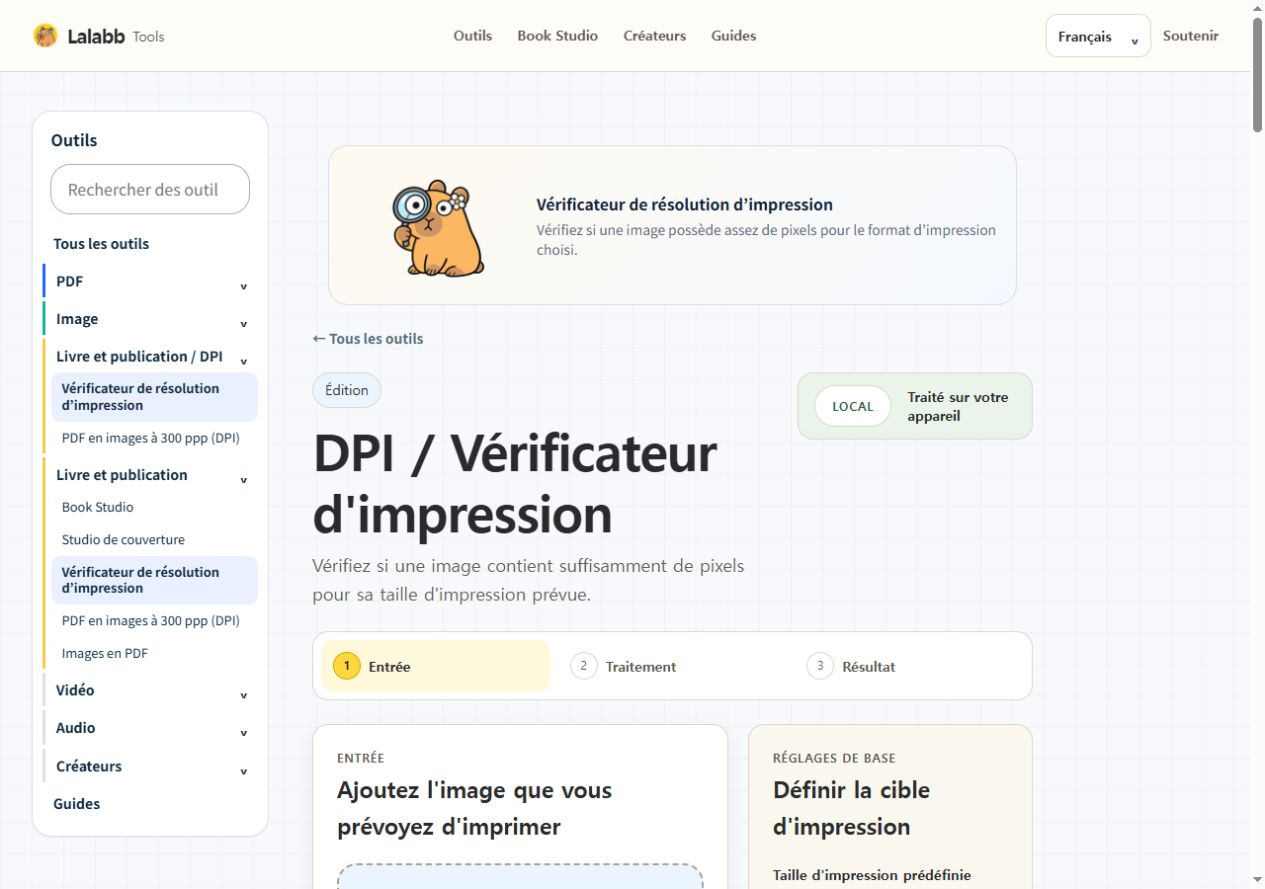
Task: Expand the Vidéo sidebar category
Action: coord(150,691)
